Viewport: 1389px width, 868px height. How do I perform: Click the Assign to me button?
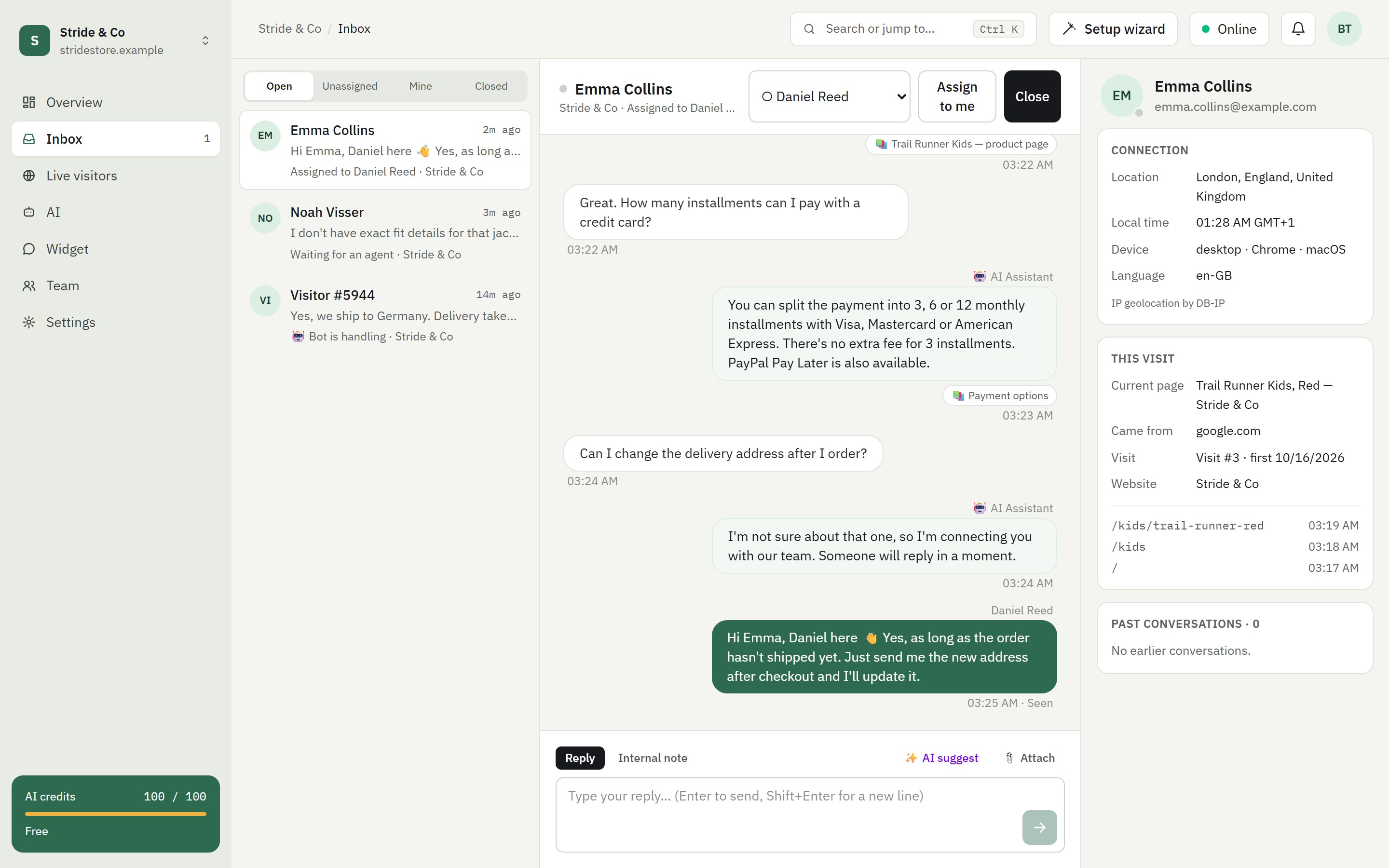point(957,96)
